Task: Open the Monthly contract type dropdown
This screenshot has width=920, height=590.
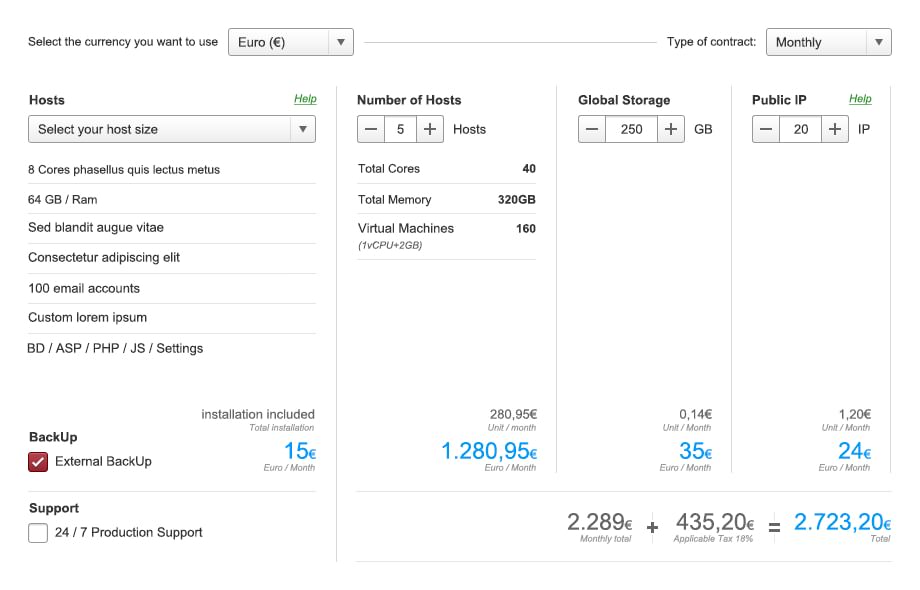Action: (828, 42)
